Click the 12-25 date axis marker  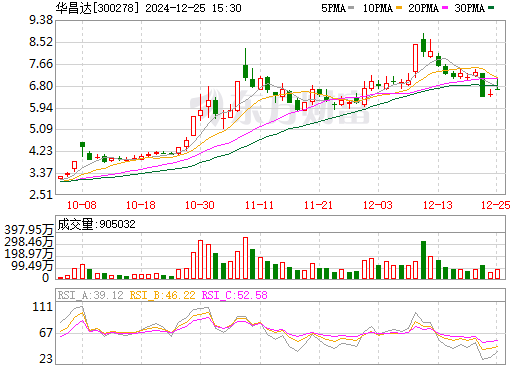tap(496, 205)
